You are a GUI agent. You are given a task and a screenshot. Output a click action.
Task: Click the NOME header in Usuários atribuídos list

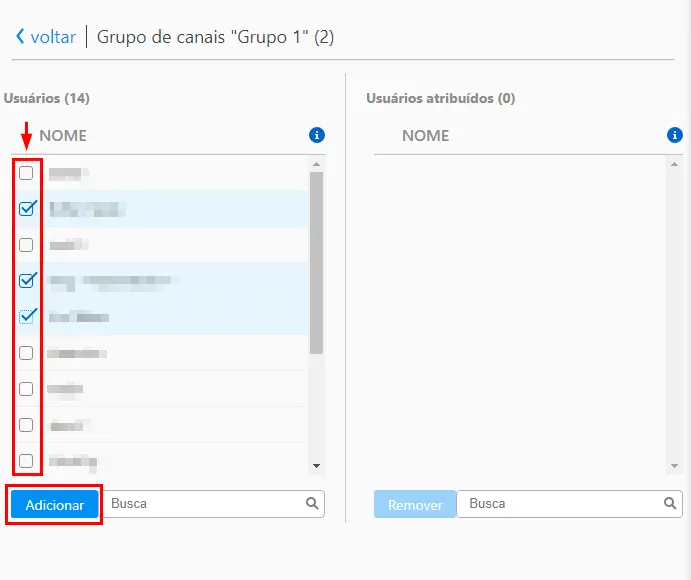click(426, 135)
